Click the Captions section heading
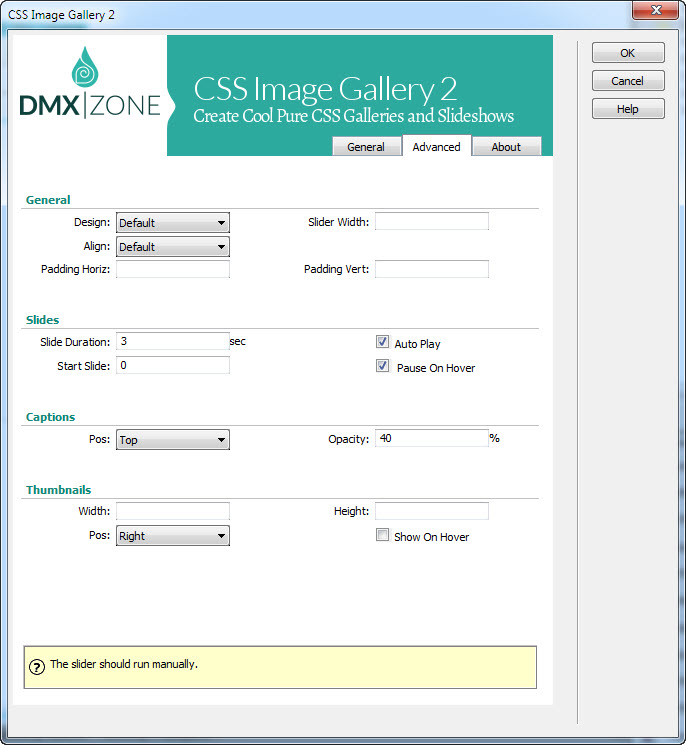Image resolution: width=686 pixels, height=745 pixels. (x=50, y=417)
